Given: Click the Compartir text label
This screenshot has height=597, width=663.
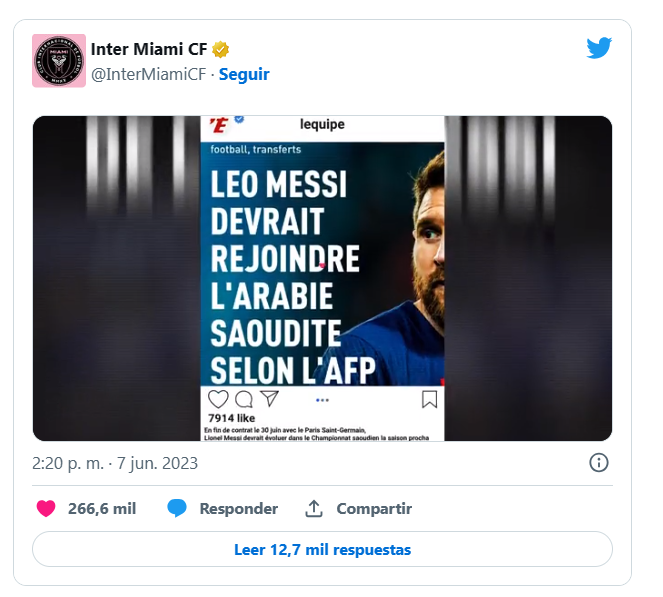Looking at the screenshot, I should click(373, 508).
